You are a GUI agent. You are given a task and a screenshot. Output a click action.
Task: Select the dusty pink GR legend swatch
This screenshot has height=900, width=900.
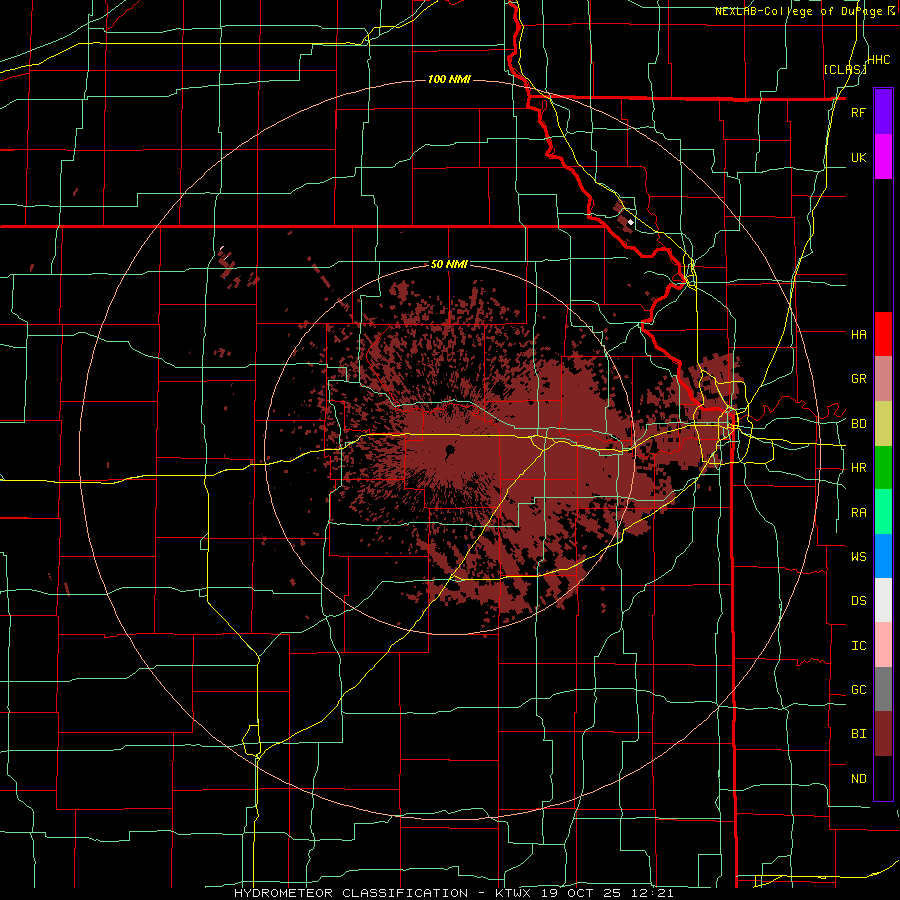pyautogui.click(x=883, y=379)
